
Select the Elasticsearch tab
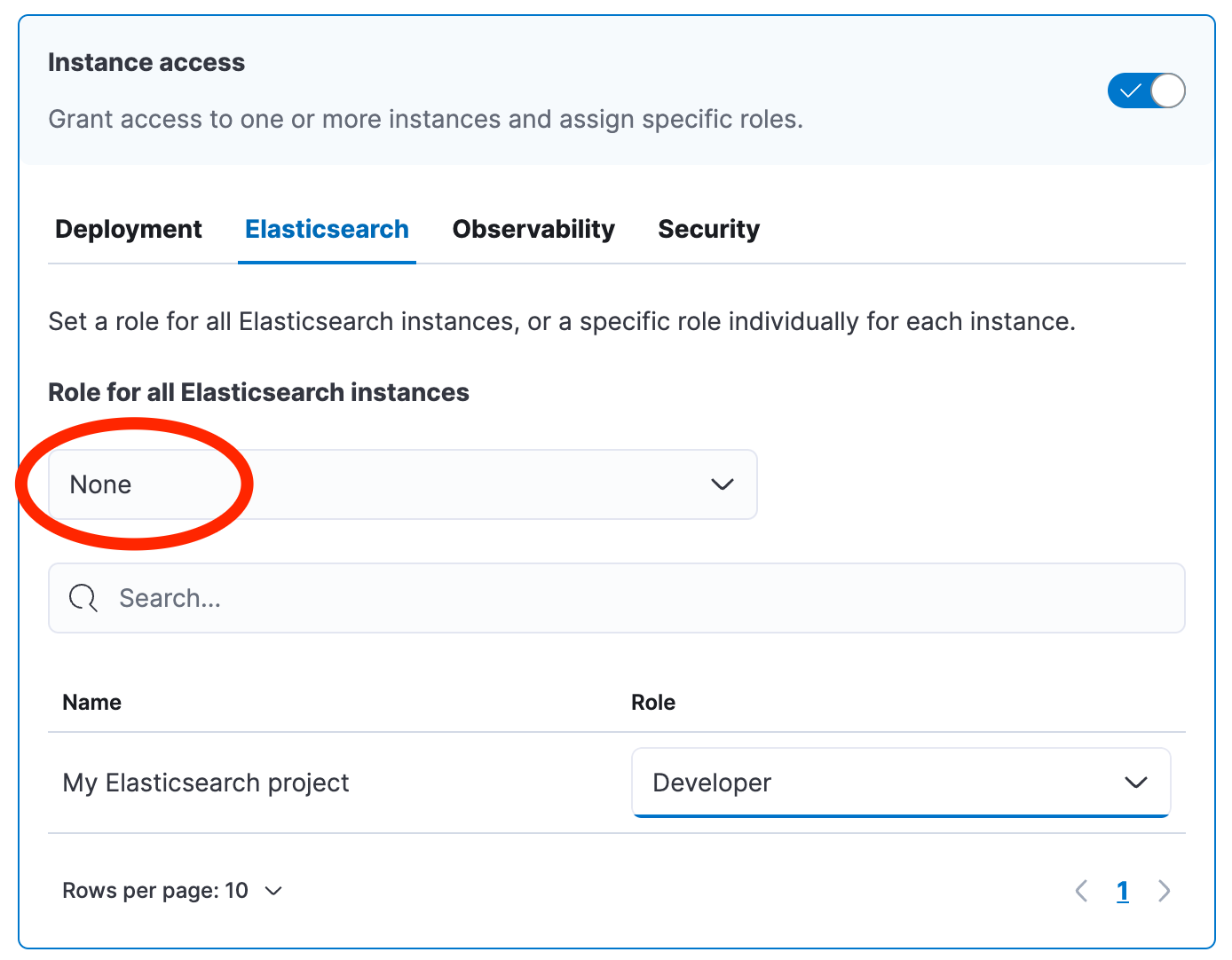coord(327,229)
